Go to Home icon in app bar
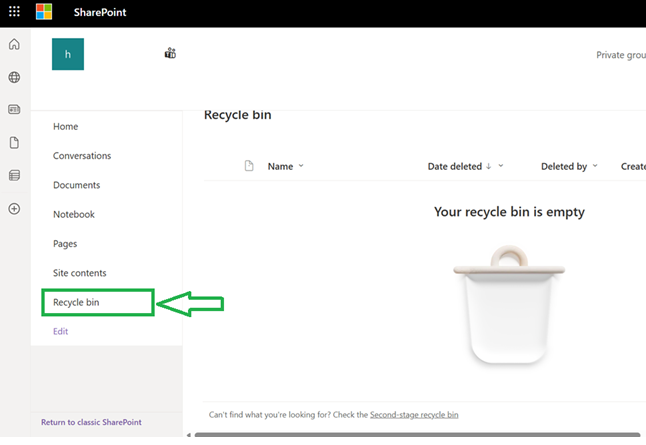Image resolution: width=646 pixels, height=445 pixels. click(14, 44)
